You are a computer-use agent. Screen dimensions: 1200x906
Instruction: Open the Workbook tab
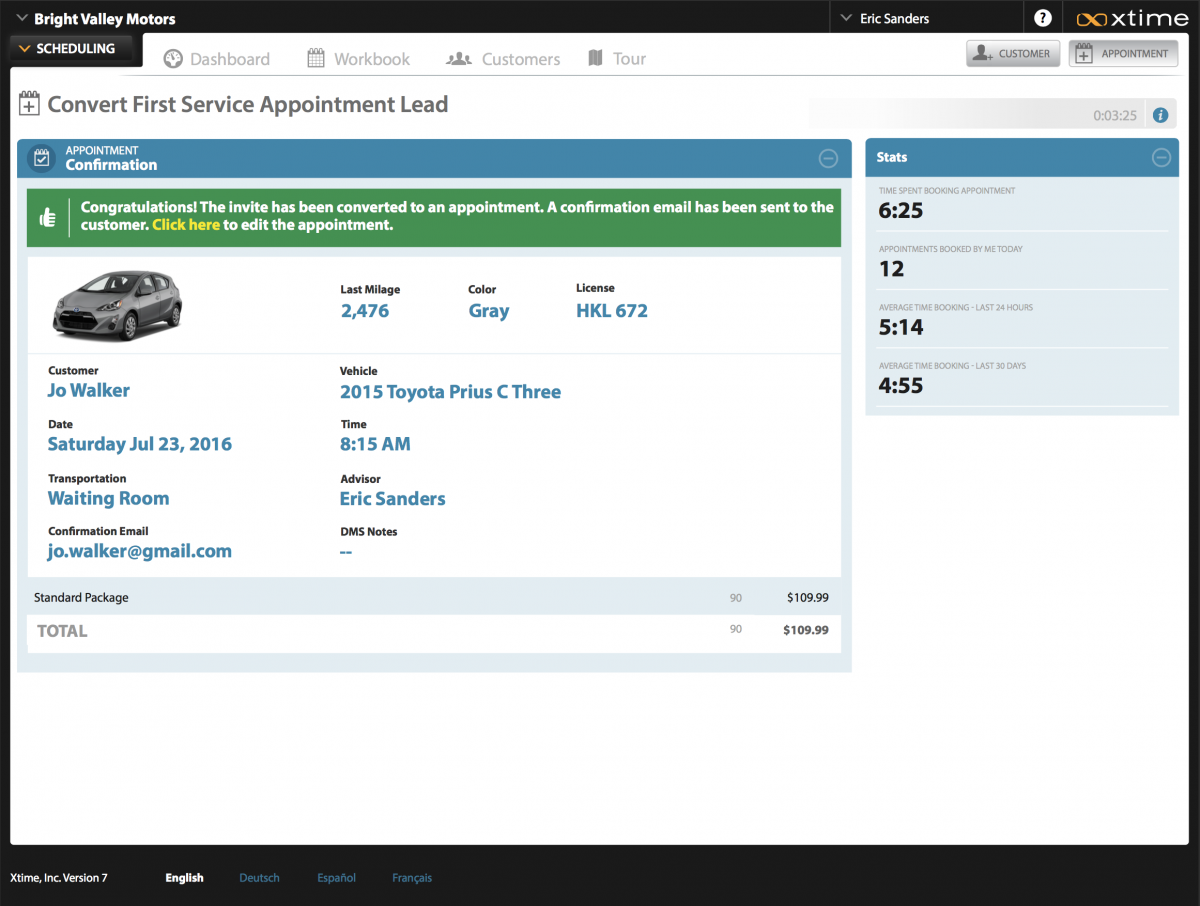click(x=358, y=59)
